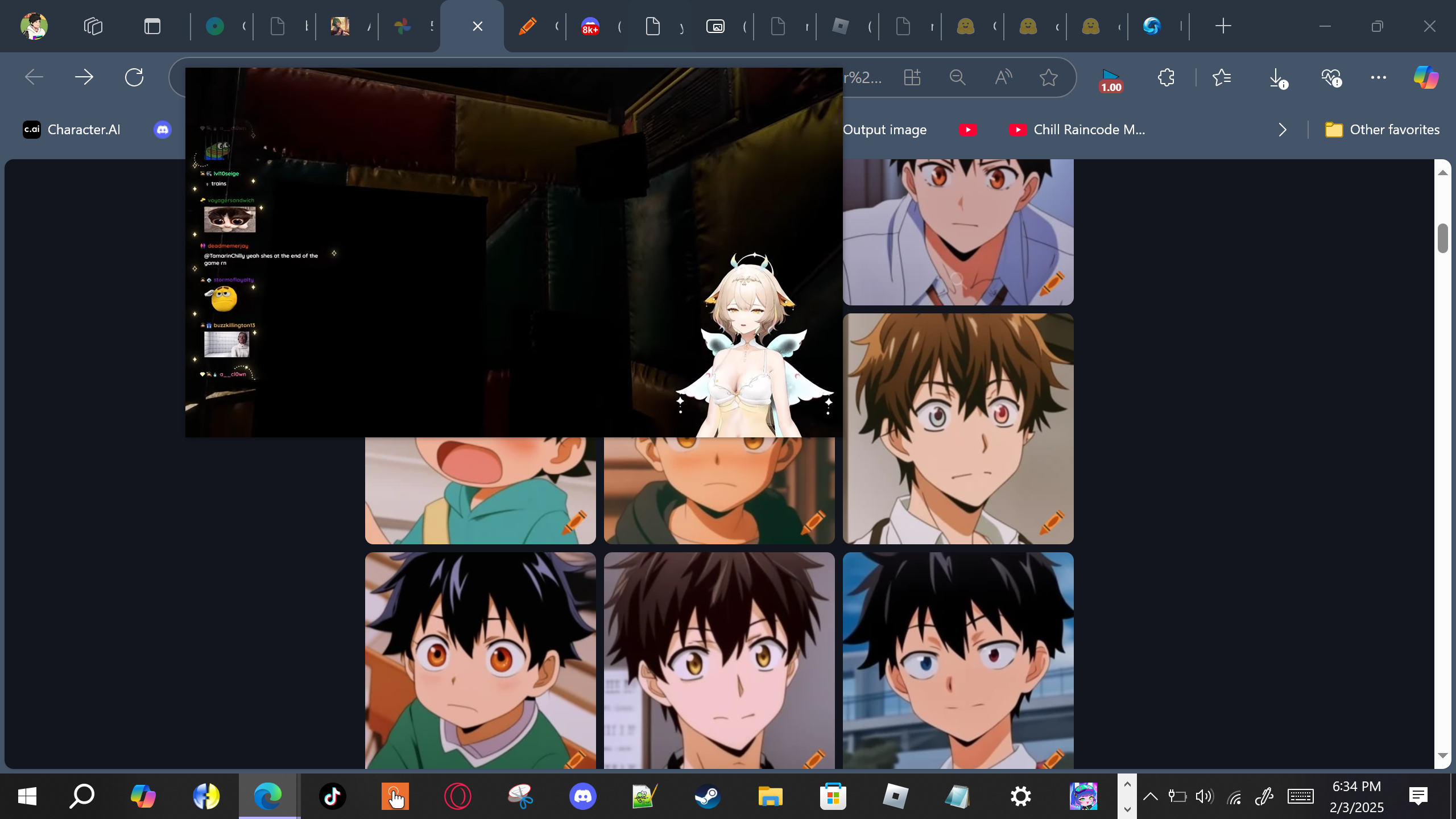
Task: Launch Copilot from the Windows taskbar
Action: (x=143, y=796)
